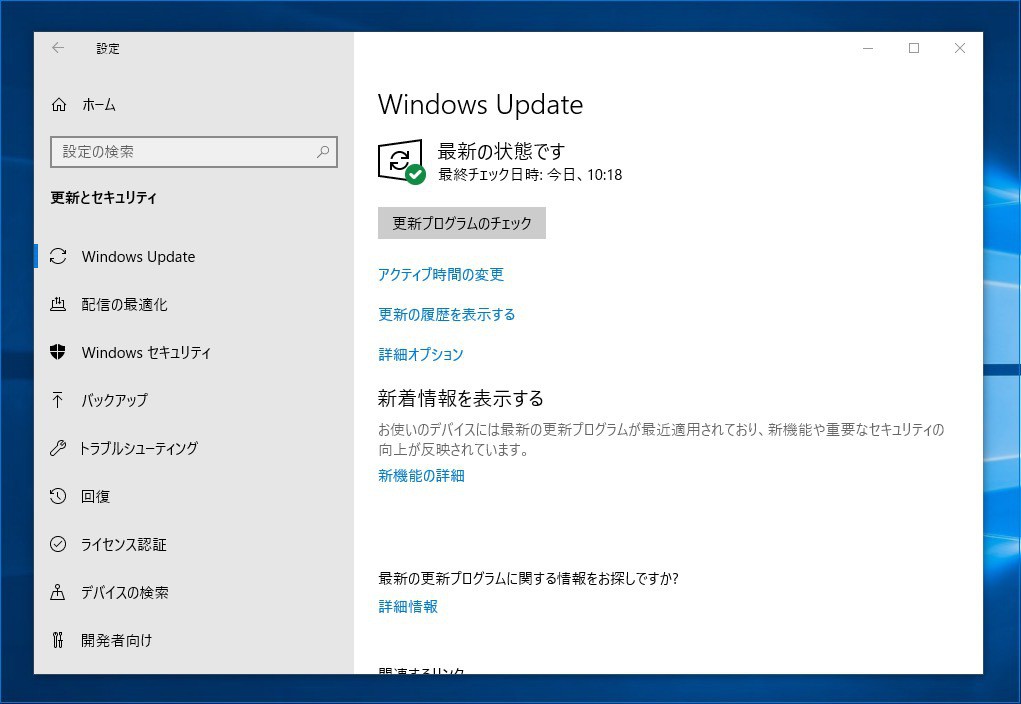
Task: Click the back arrow in Settings title bar
Action: pos(58,48)
